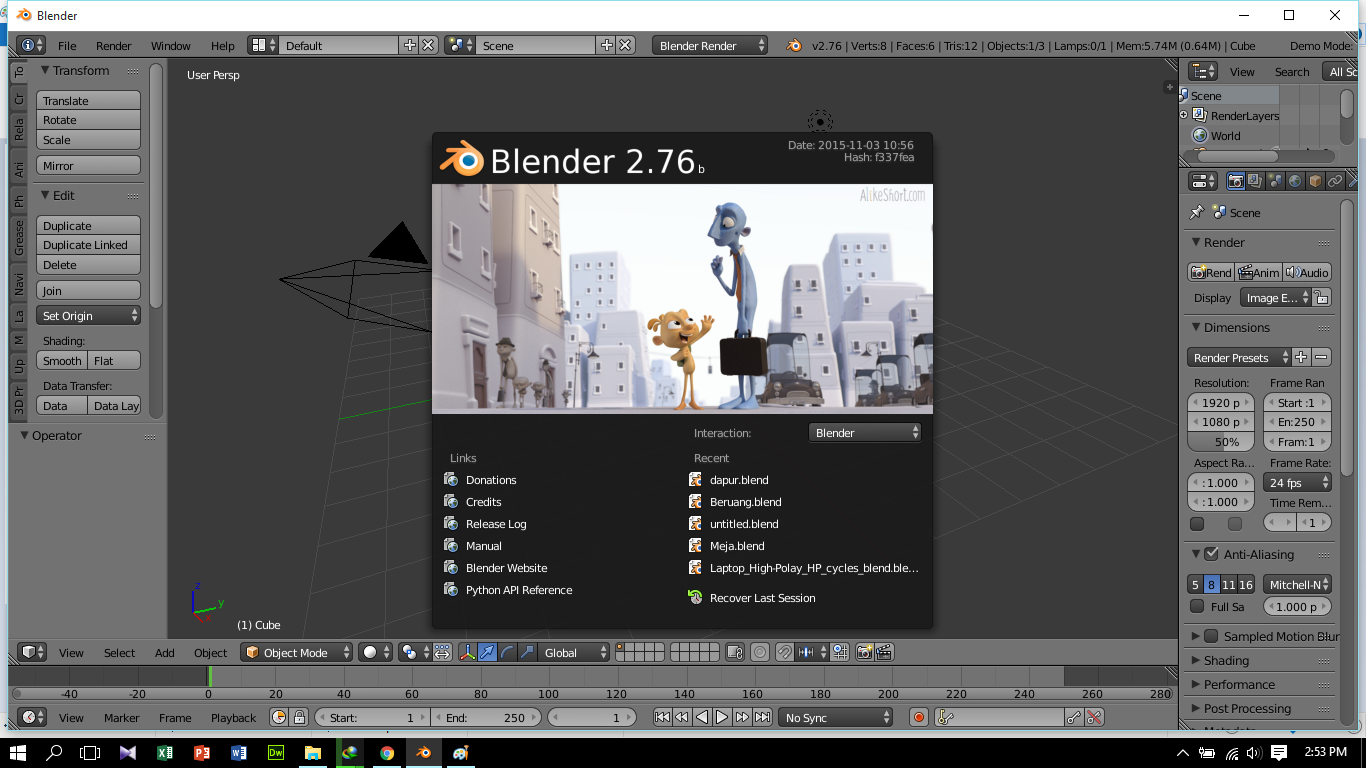Click the Duplicate Linked button
This screenshot has height=768, width=1366.
pyautogui.click(x=89, y=245)
